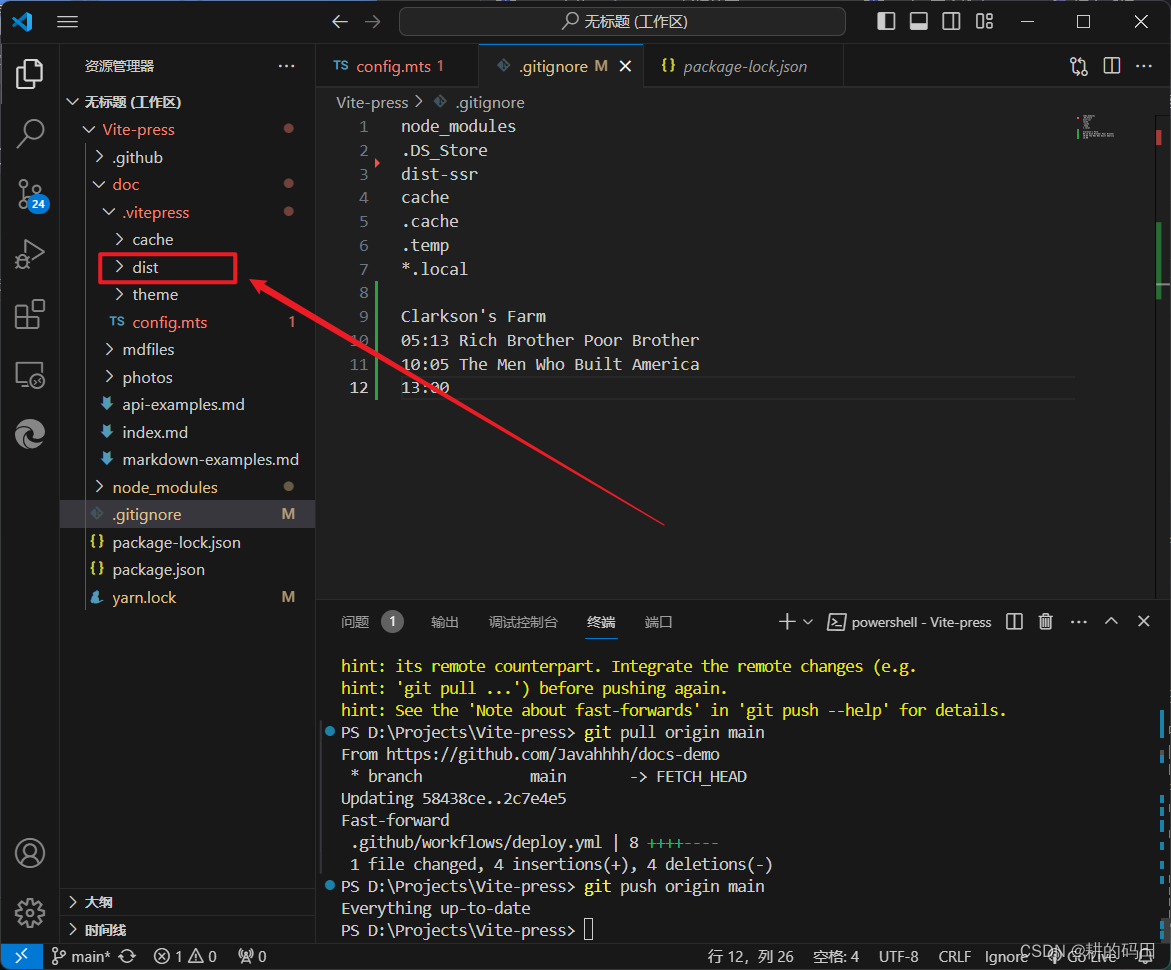Open the Extensions view

(30, 313)
